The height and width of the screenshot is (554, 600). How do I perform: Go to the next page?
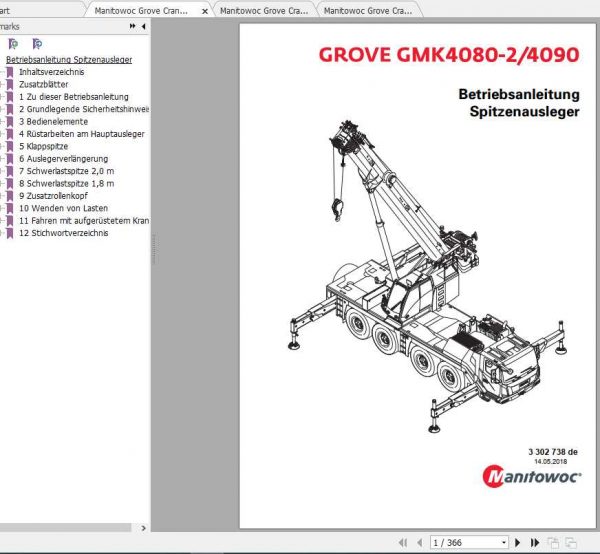[x=517, y=542]
